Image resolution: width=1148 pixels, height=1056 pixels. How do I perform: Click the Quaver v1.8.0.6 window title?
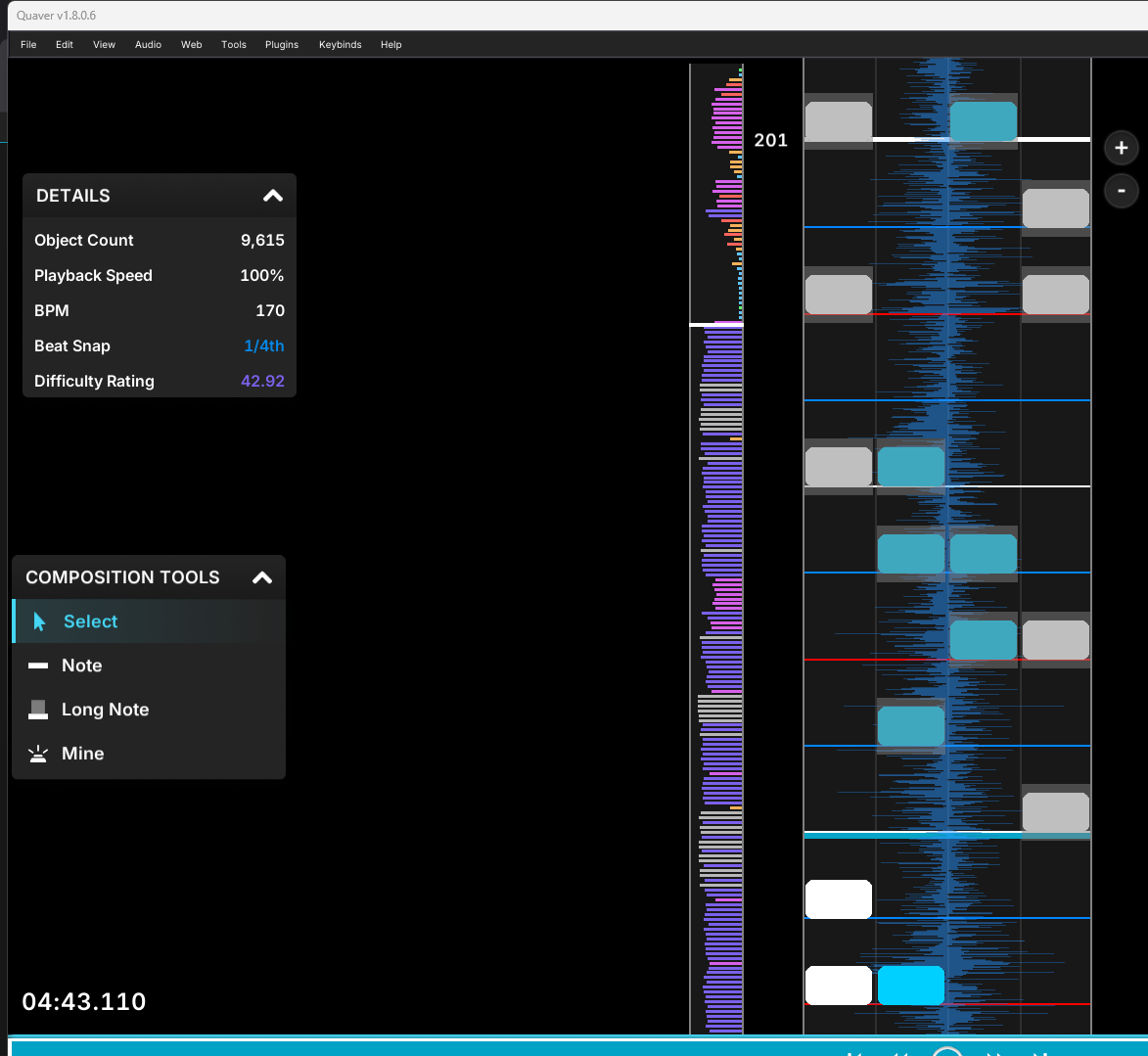pos(57,16)
